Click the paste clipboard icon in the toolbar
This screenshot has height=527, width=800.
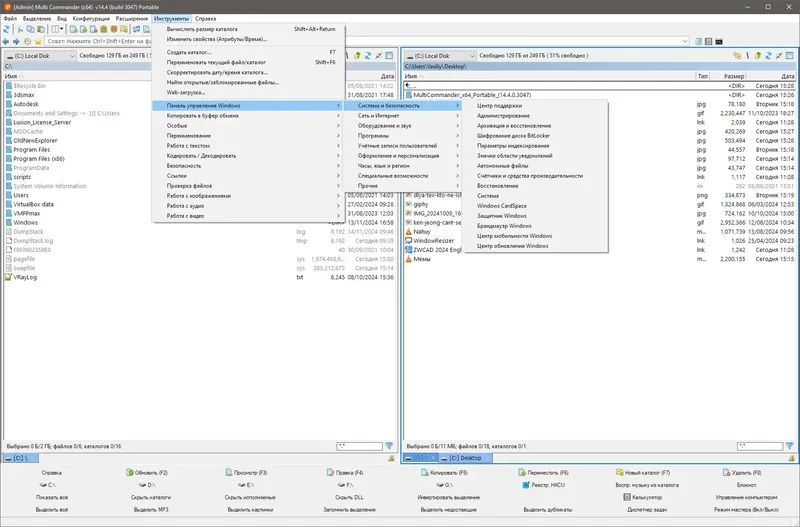pos(41,29)
